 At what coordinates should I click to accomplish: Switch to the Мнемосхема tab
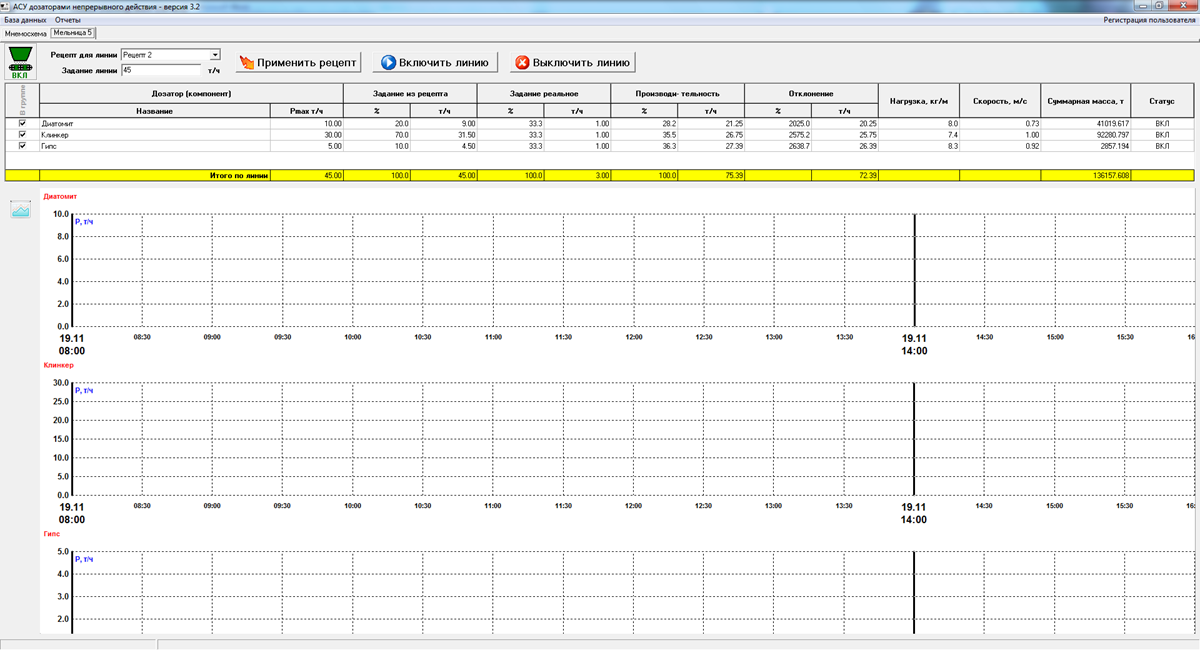[26, 33]
